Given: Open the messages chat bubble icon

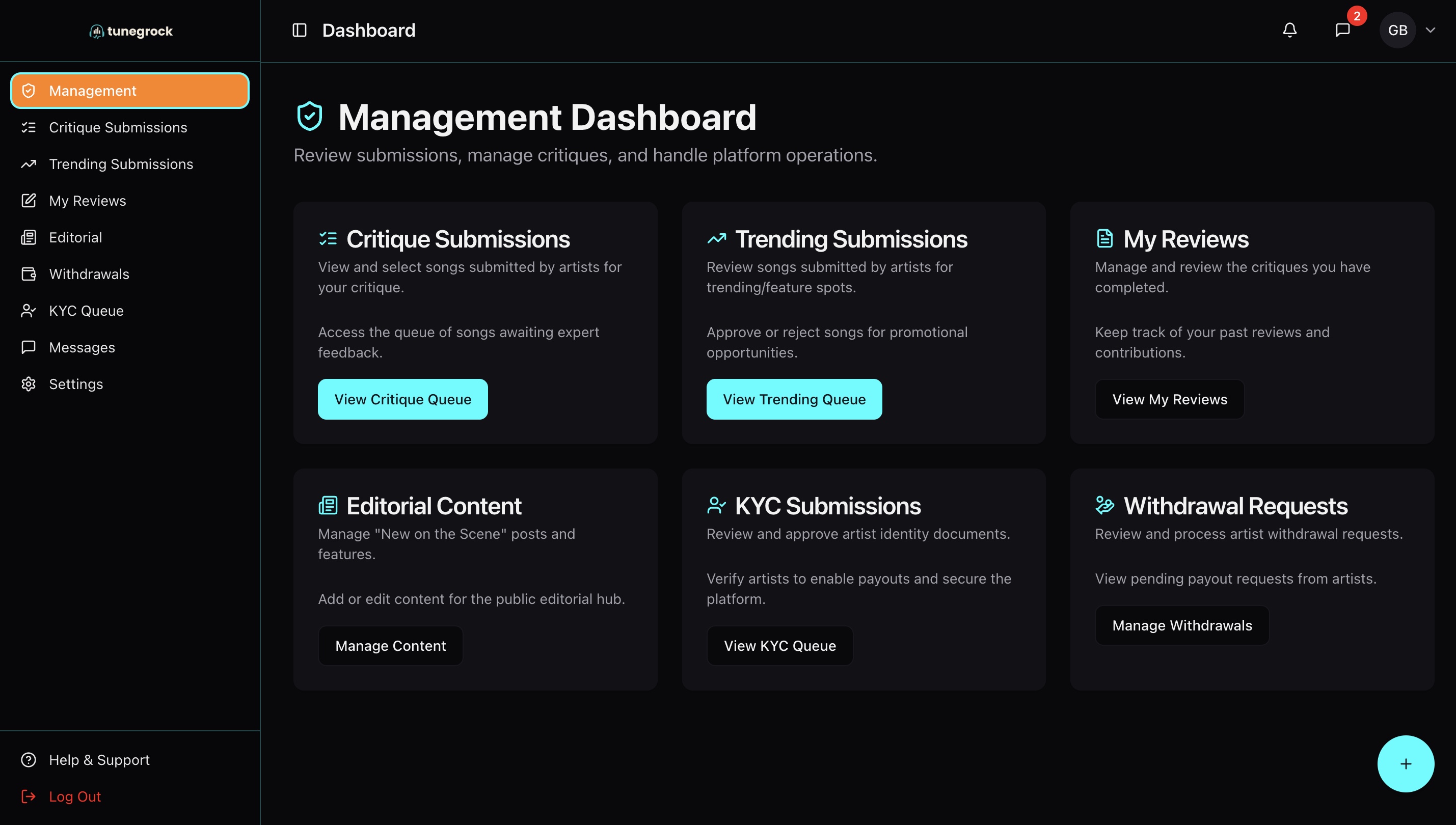Looking at the screenshot, I should [1343, 30].
